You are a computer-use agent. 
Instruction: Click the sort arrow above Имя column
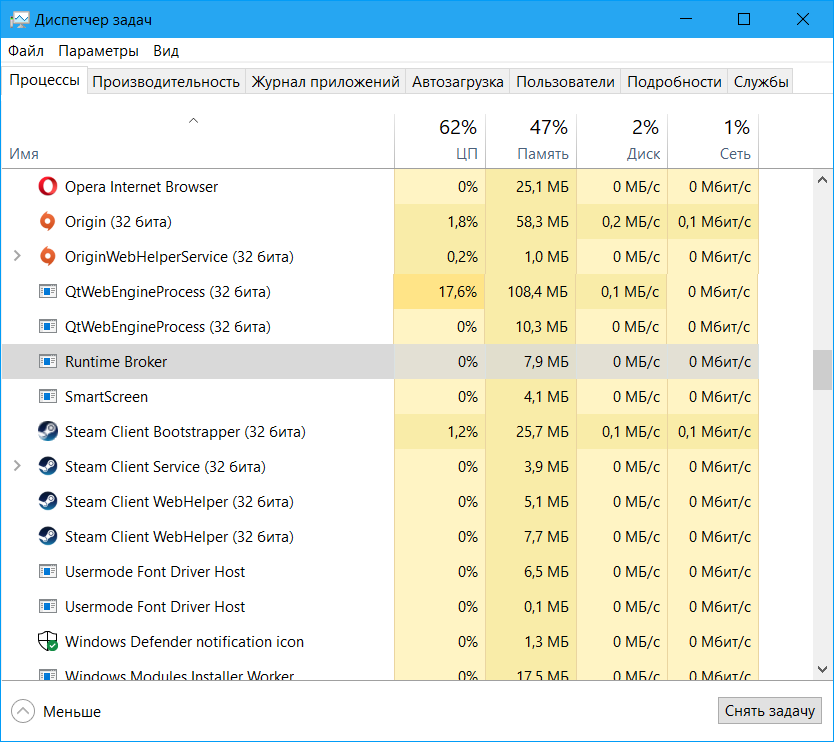click(194, 121)
